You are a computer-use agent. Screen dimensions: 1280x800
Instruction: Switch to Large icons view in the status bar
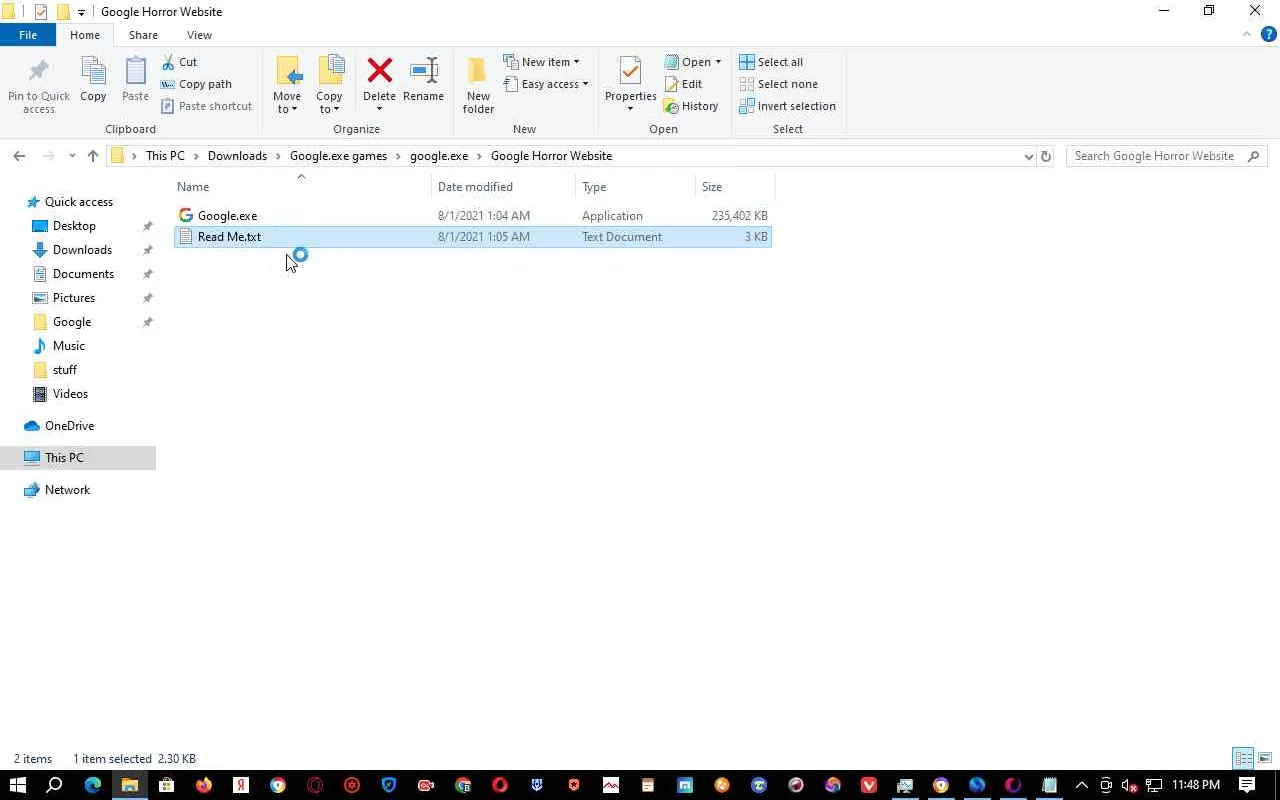1265,758
